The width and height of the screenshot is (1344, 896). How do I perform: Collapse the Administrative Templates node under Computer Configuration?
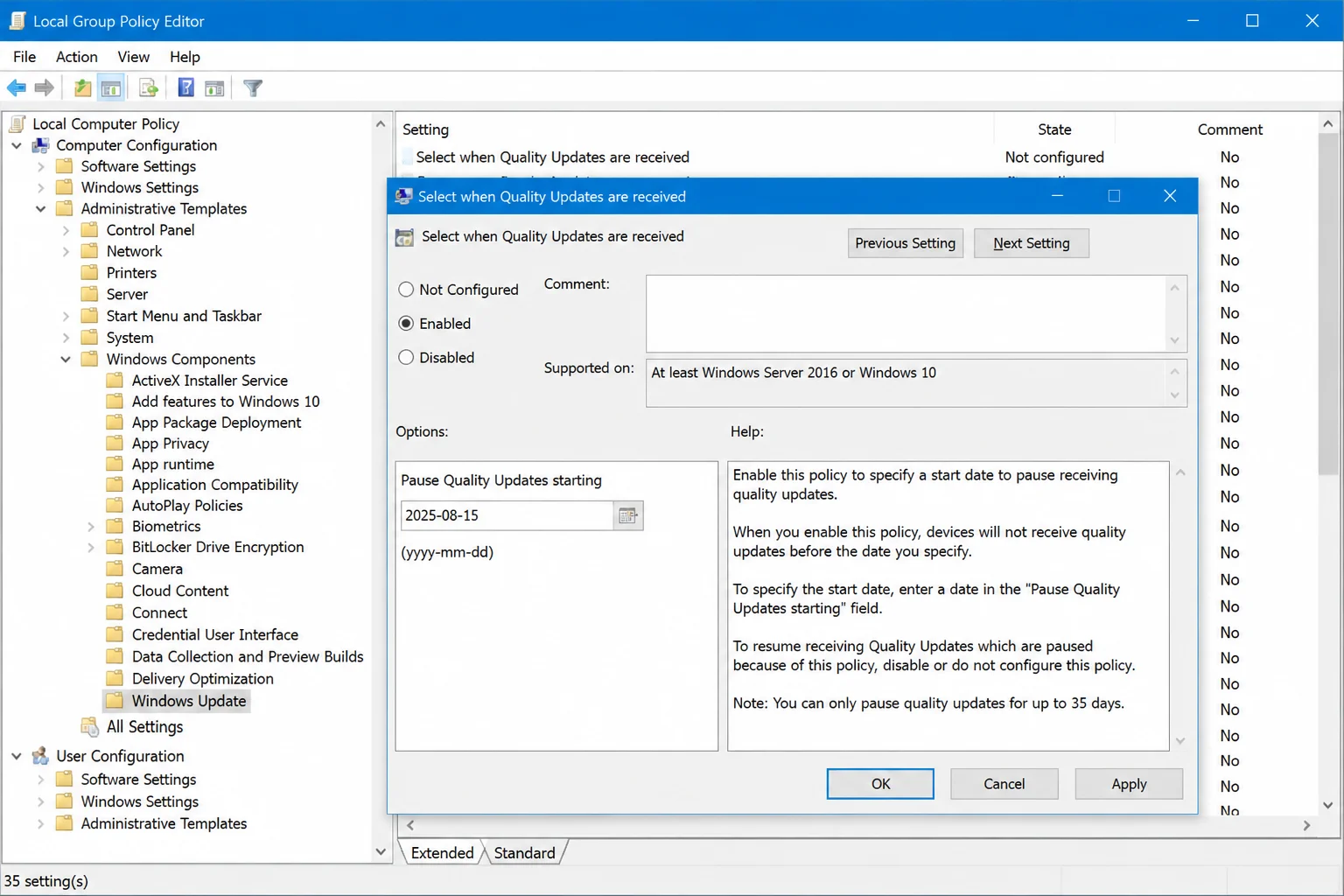tap(41, 209)
